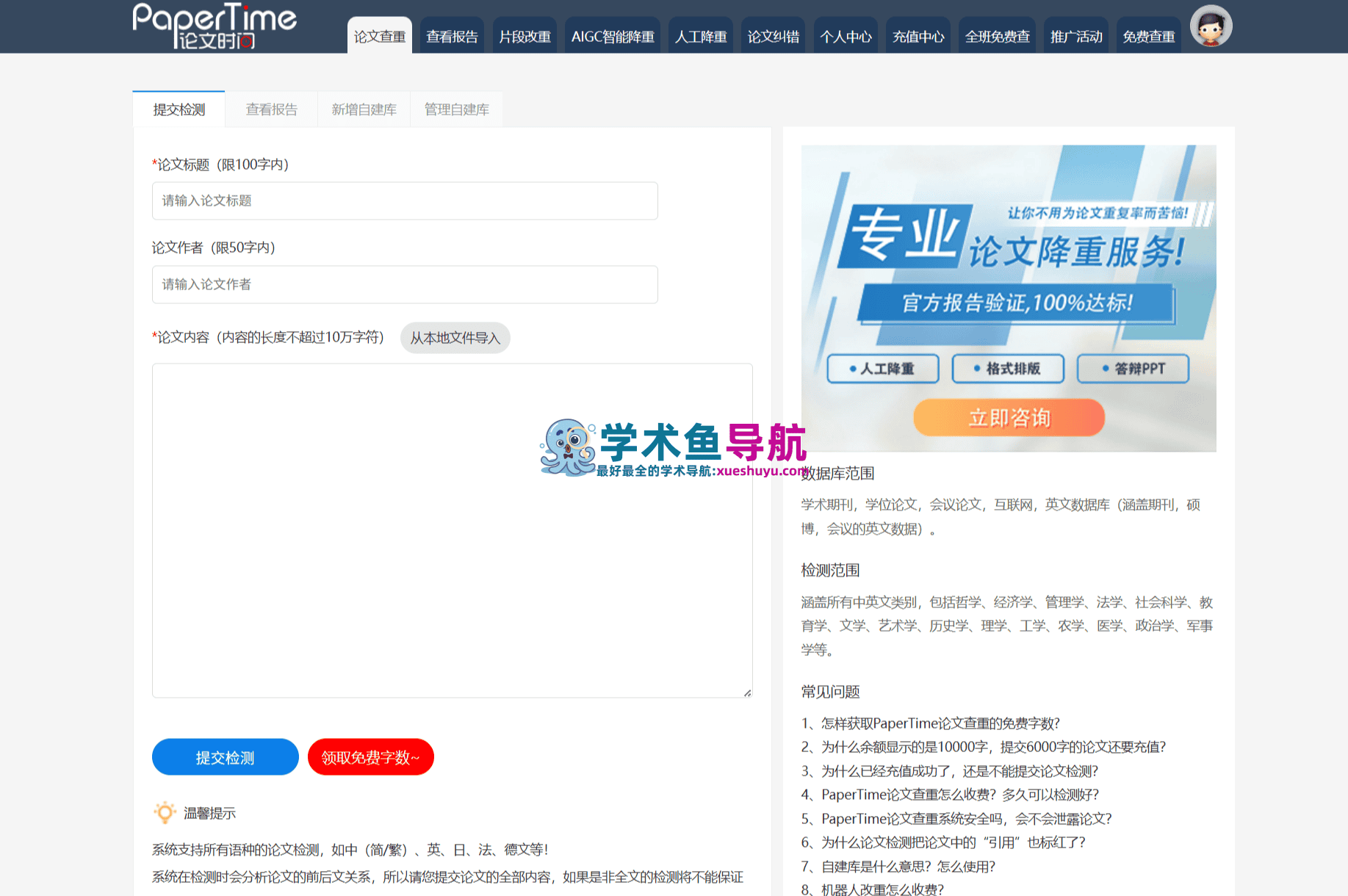
Task: Open FAQ 自建库是什么意思?怎么使用?
Action: (898, 867)
